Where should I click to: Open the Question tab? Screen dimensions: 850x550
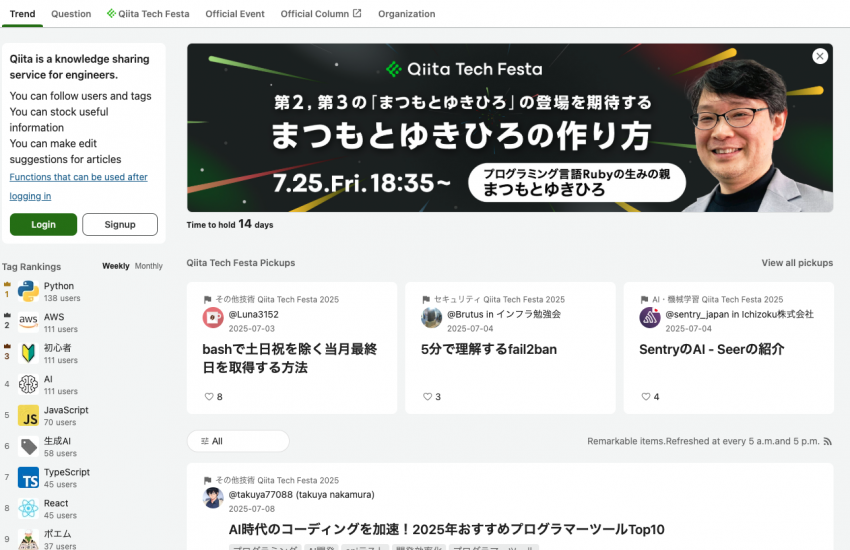coord(71,14)
